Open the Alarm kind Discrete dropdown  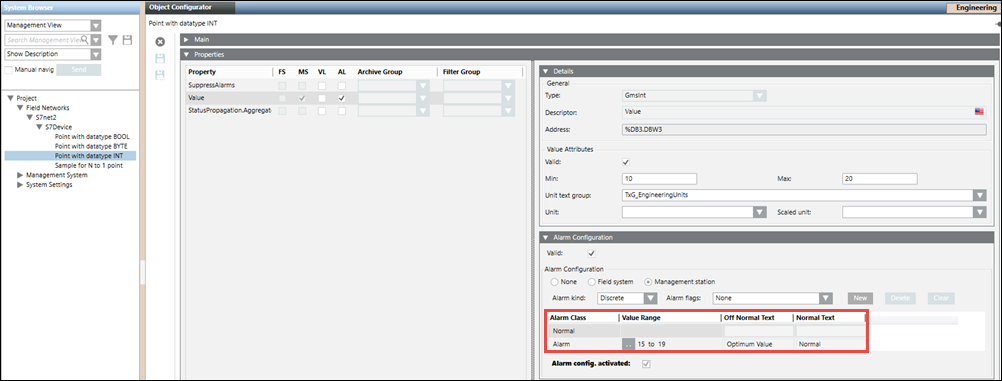628,298
